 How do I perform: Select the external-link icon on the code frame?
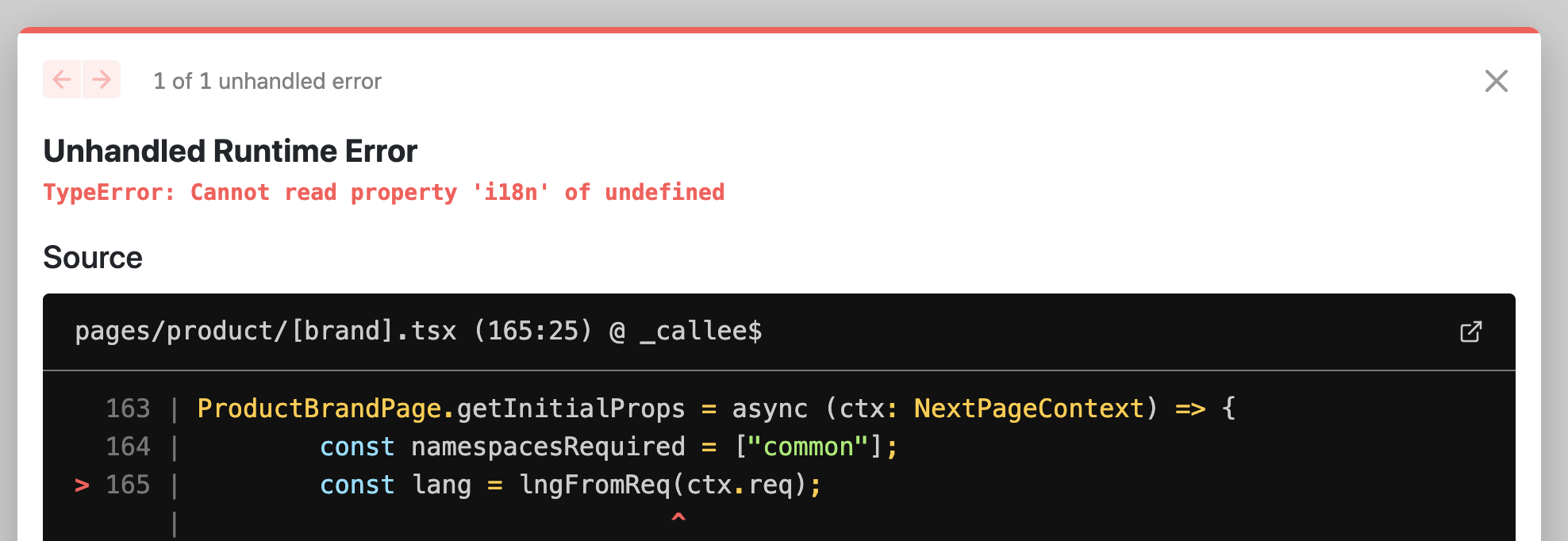(1470, 332)
